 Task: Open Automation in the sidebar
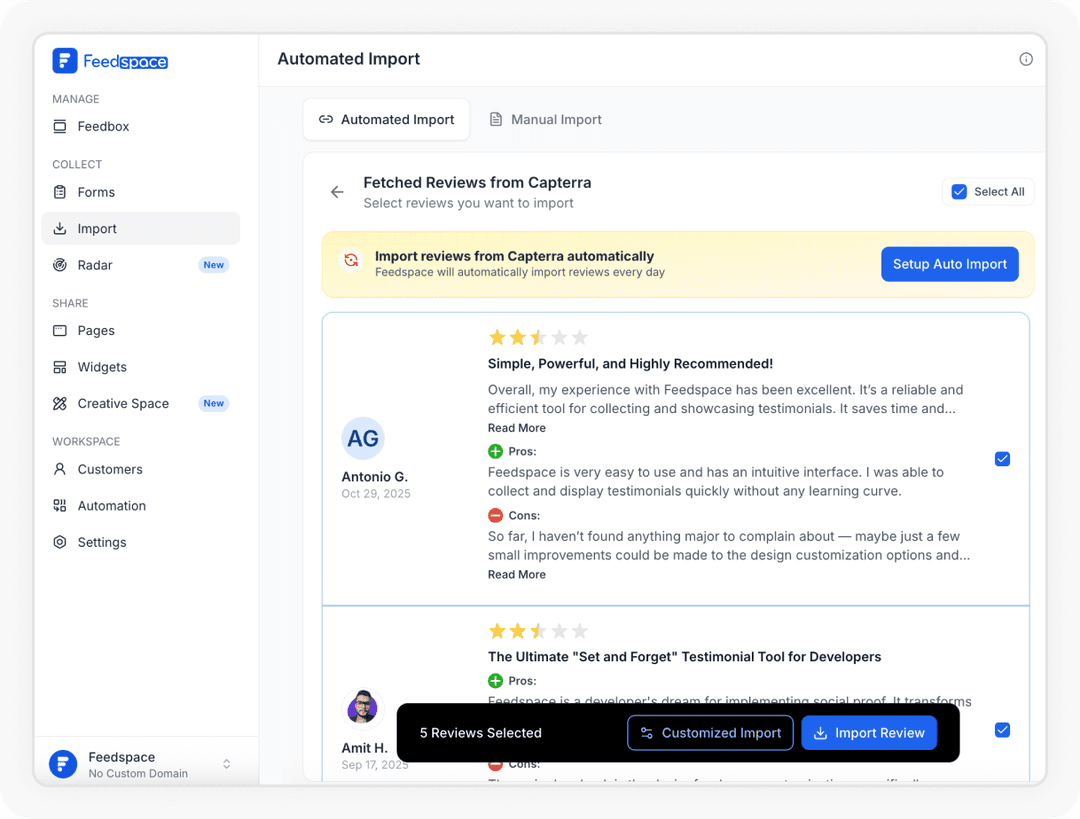(x=141, y=506)
